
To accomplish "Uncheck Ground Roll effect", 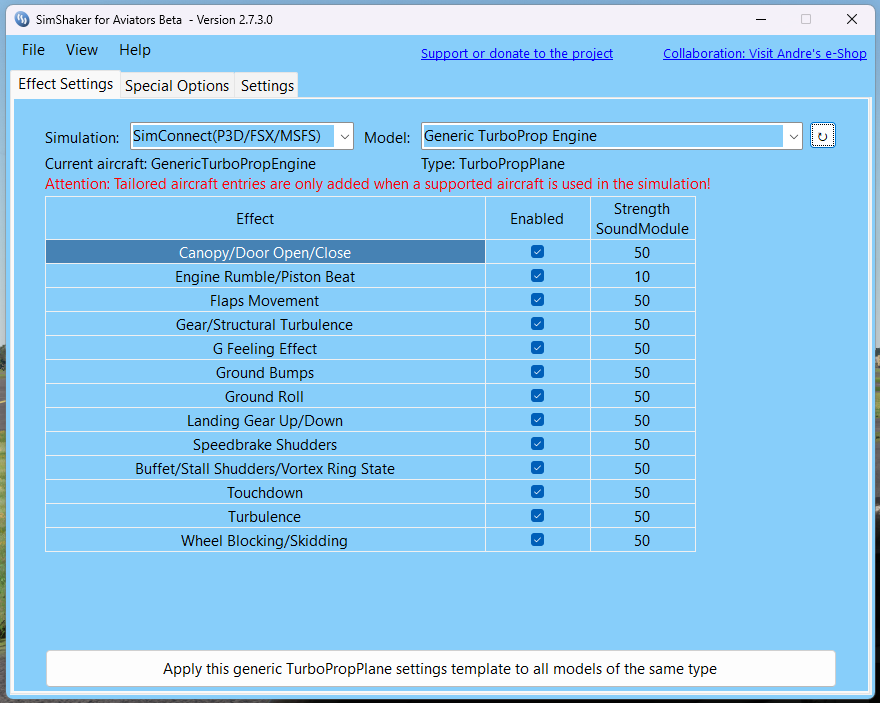I will point(537,396).
